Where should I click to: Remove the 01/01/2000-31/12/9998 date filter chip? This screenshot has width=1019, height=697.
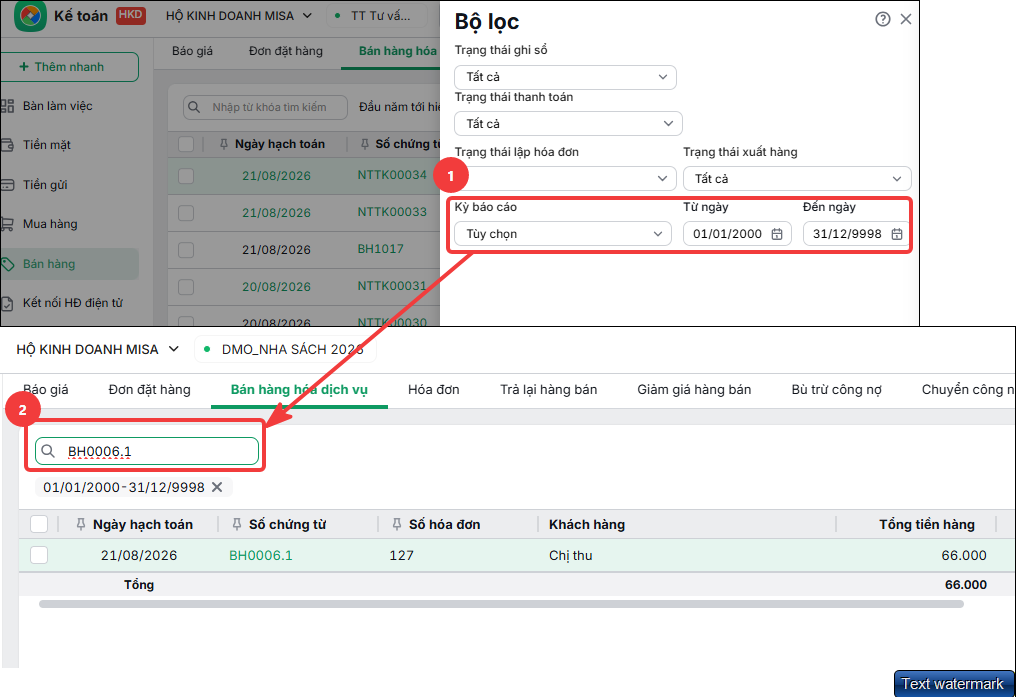[218, 487]
